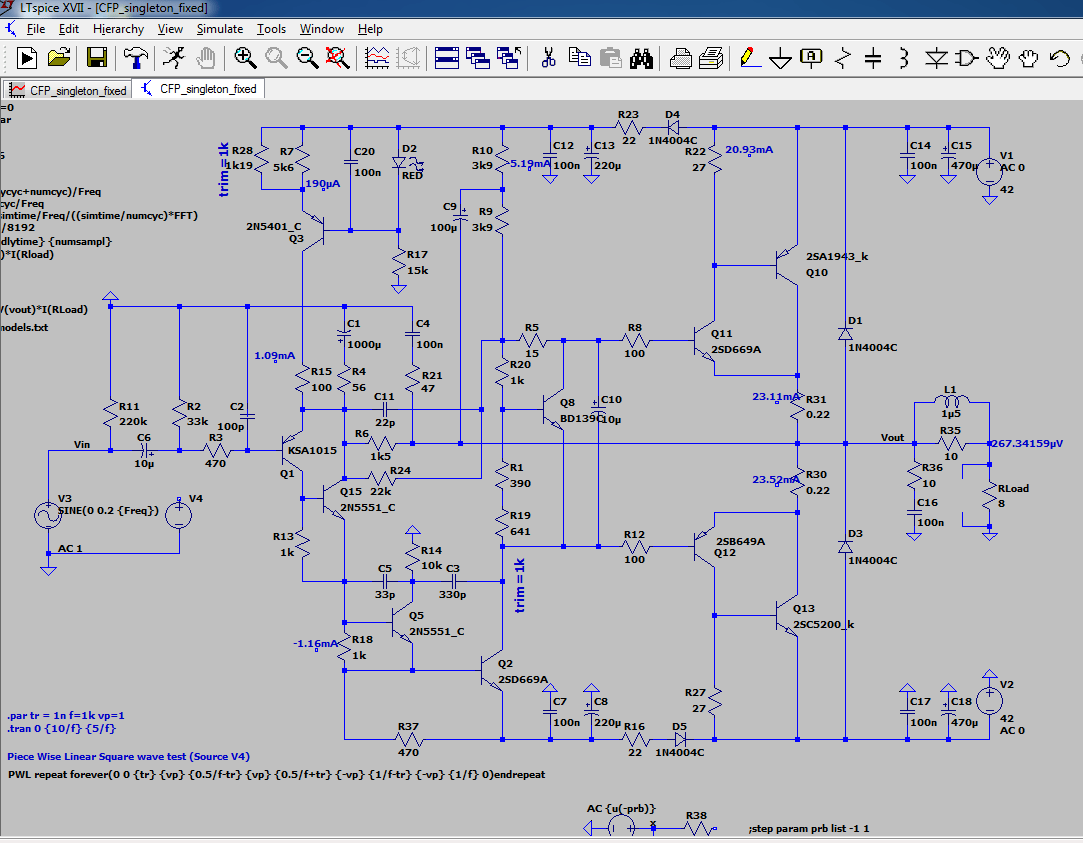Open the Help menu
Viewport: 1083px width, 843px height.
click(370, 29)
